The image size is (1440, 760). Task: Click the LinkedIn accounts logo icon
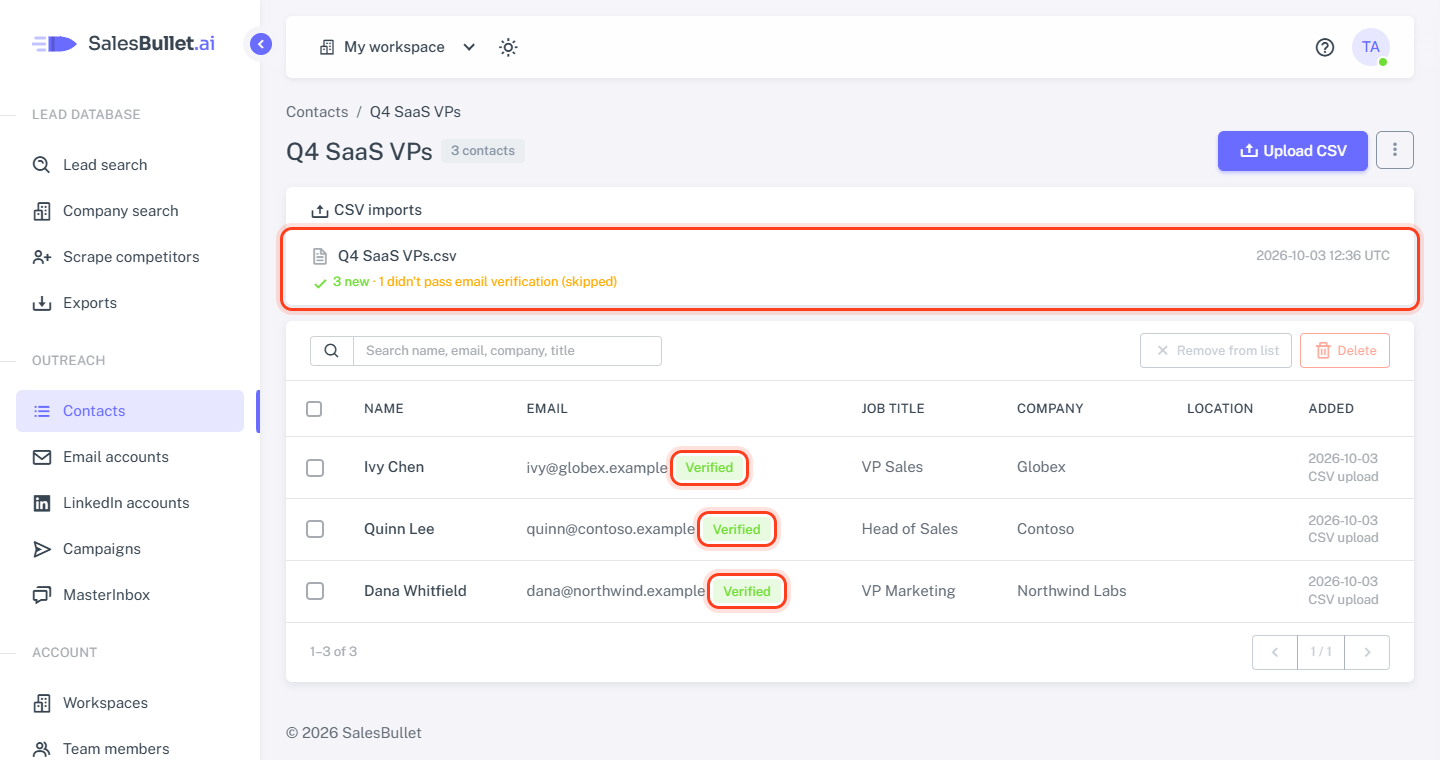click(x=42, y=503)
